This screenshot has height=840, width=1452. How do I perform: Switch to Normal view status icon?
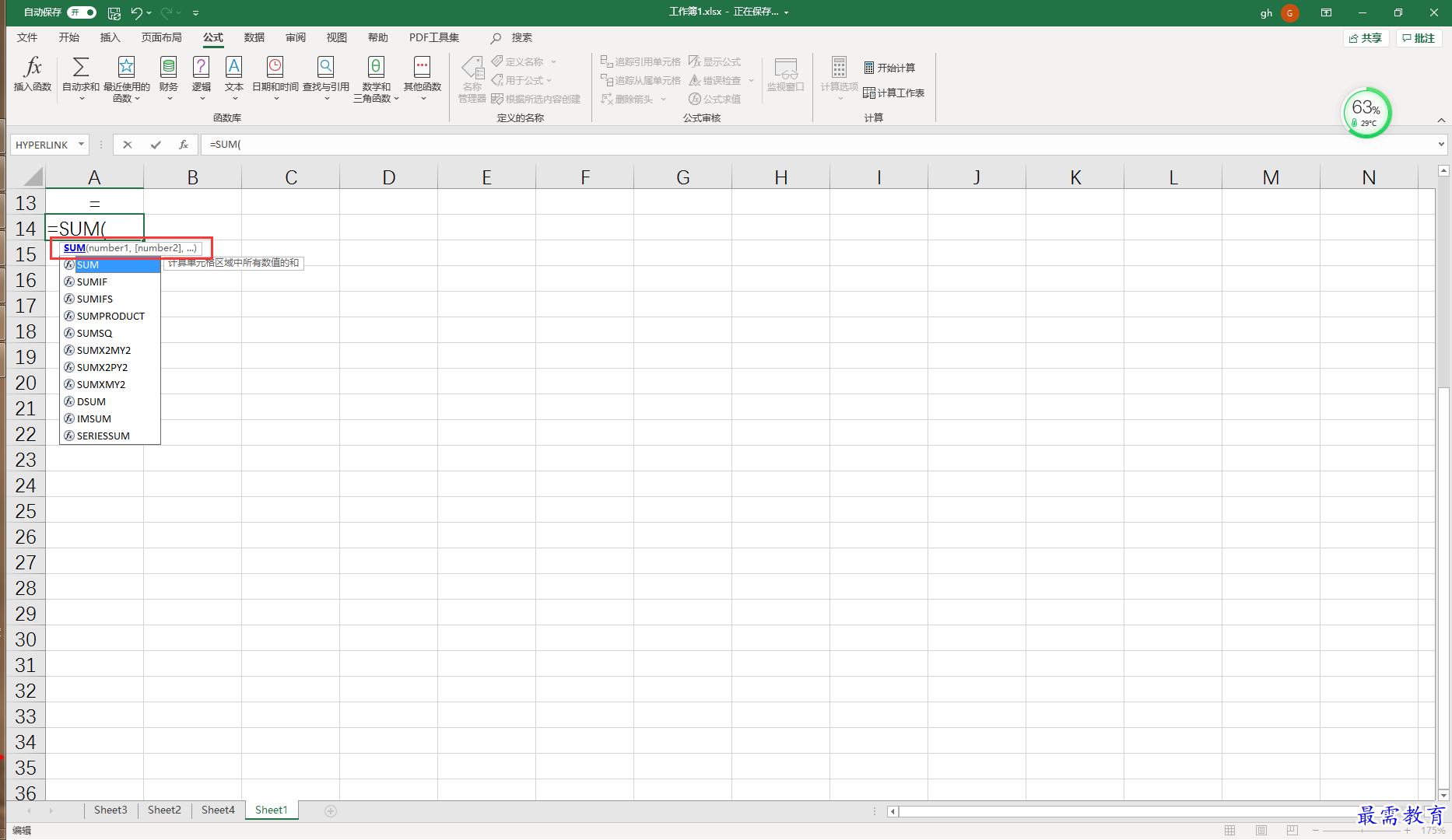click(x=1229, y=831)
